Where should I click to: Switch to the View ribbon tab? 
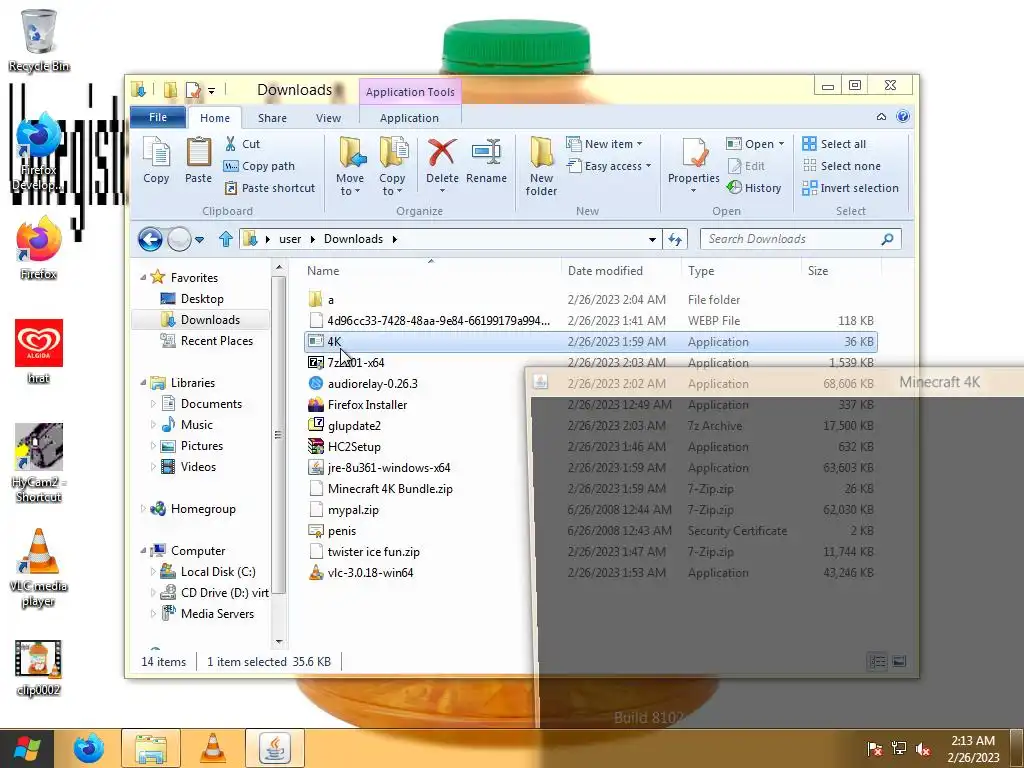point(328,118)
